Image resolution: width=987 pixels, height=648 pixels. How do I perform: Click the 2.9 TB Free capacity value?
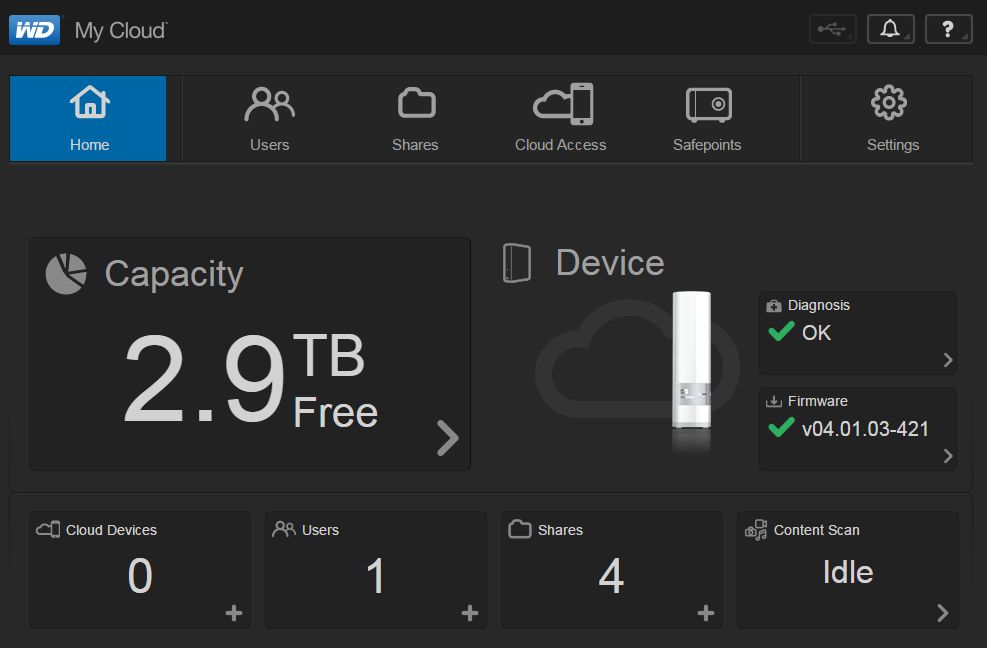250,379
